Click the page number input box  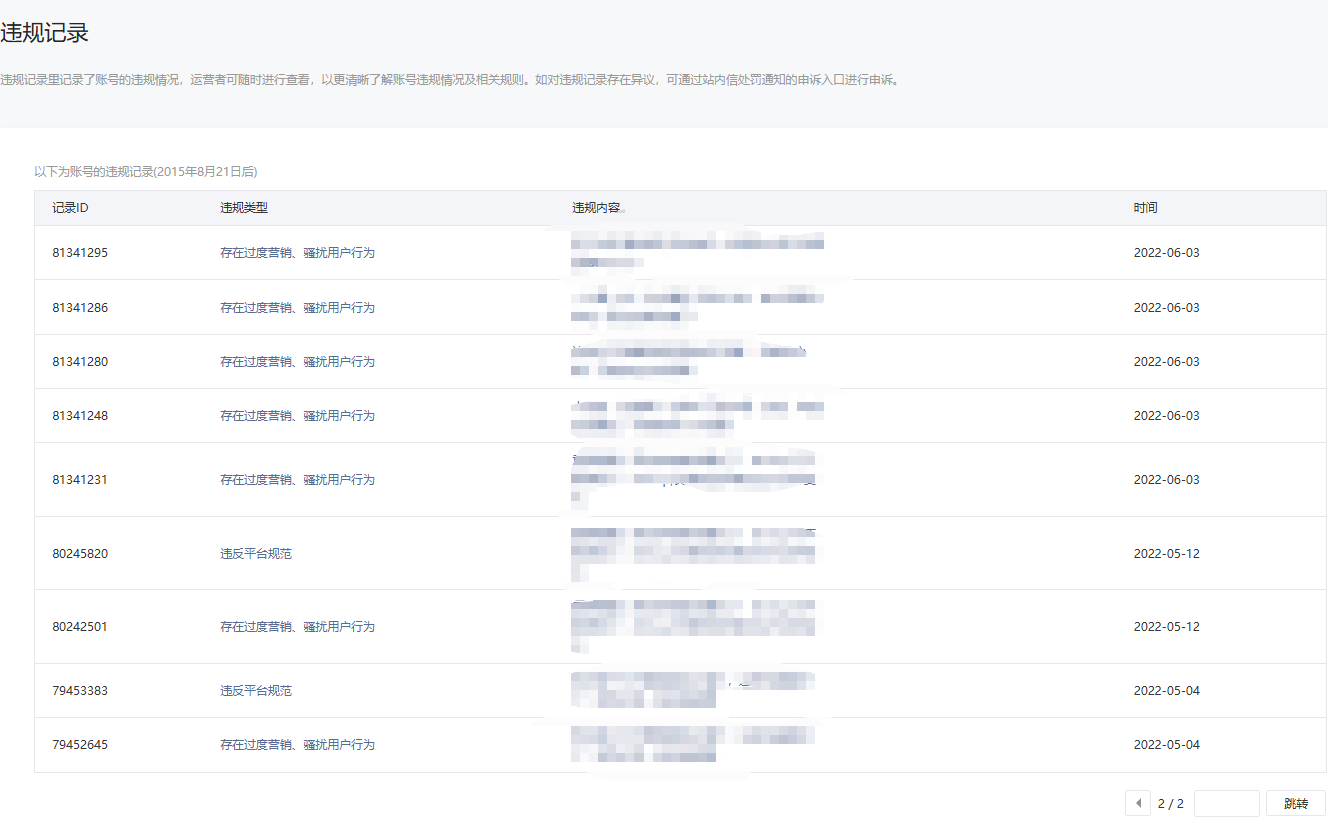(1226, 804)
